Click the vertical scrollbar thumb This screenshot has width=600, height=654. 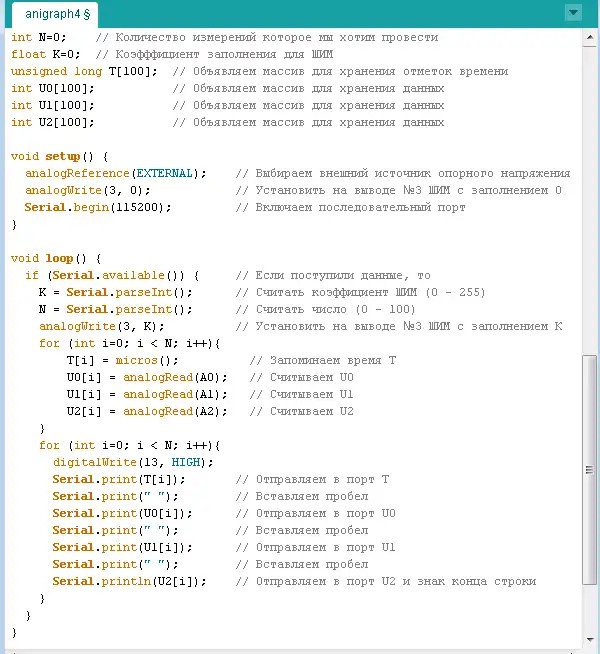point(590,470)
